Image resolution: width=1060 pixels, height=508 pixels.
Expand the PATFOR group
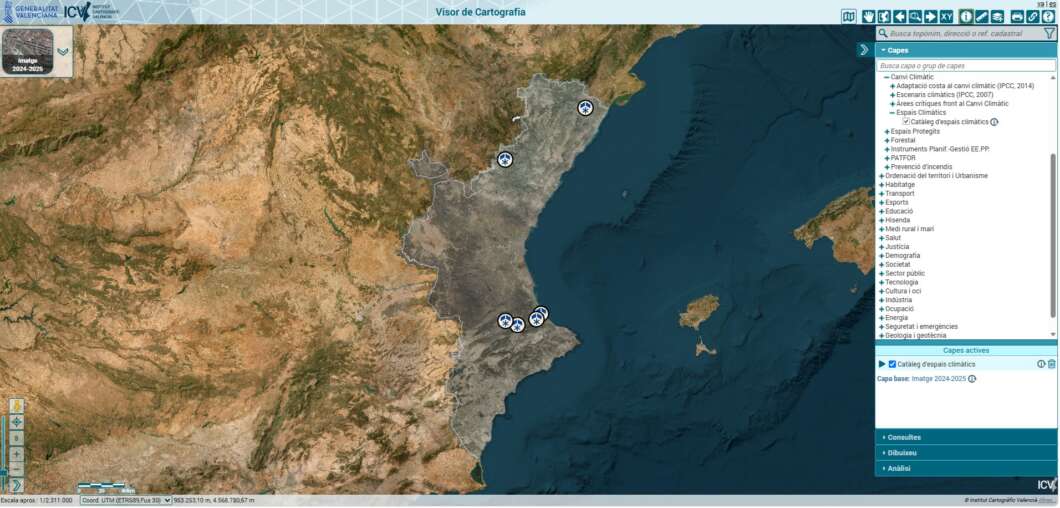point(887,158)
